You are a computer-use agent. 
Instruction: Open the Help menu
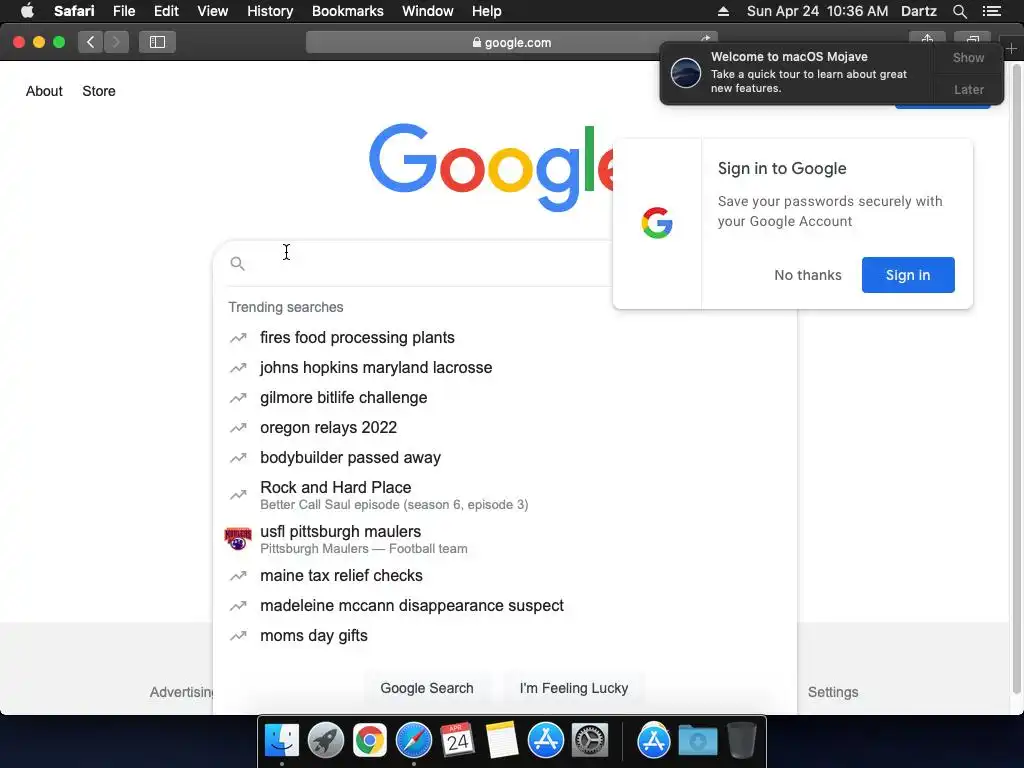487,11
